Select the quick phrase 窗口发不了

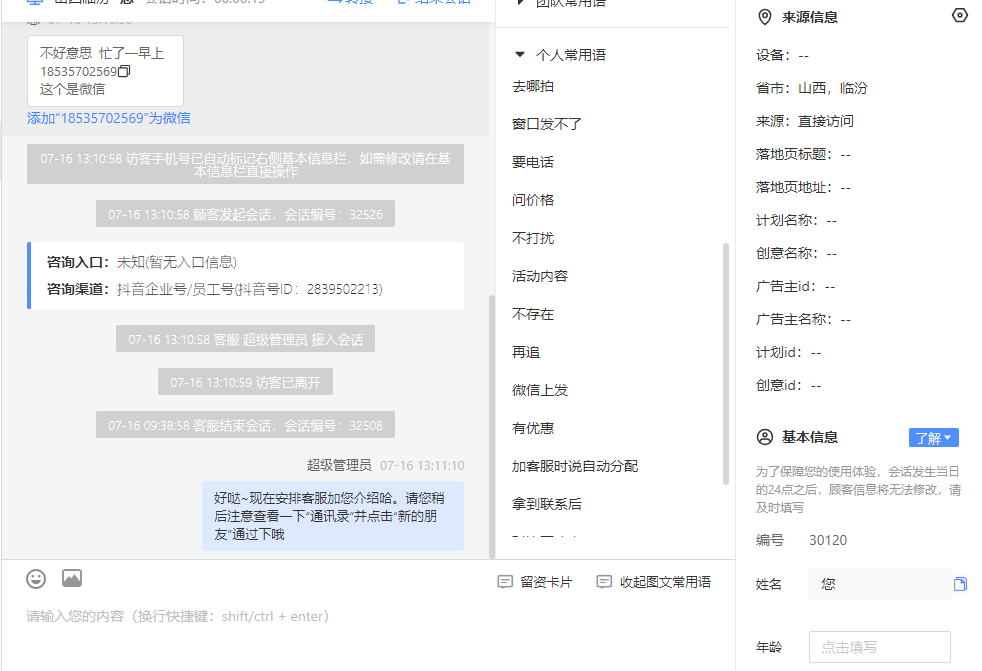point(547,124)
